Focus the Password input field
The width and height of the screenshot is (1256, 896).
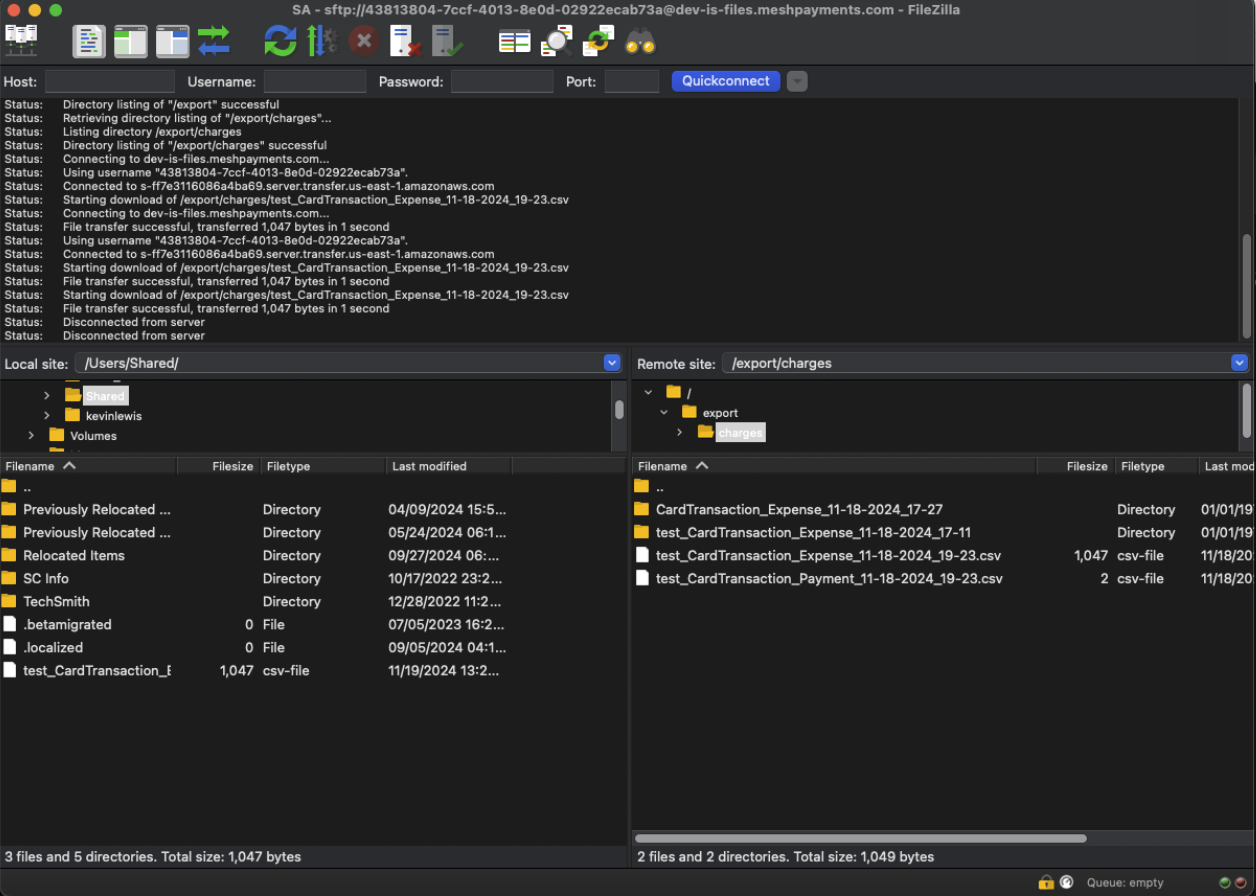[x=502, y=82]
